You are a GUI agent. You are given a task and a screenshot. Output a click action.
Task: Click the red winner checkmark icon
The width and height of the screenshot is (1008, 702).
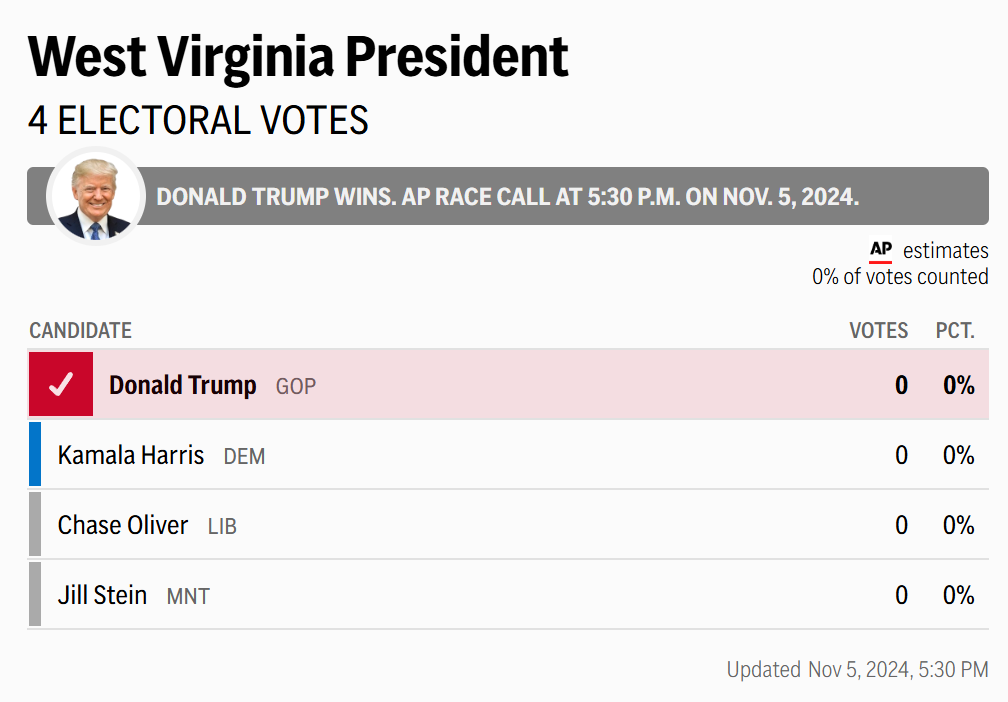61,385
